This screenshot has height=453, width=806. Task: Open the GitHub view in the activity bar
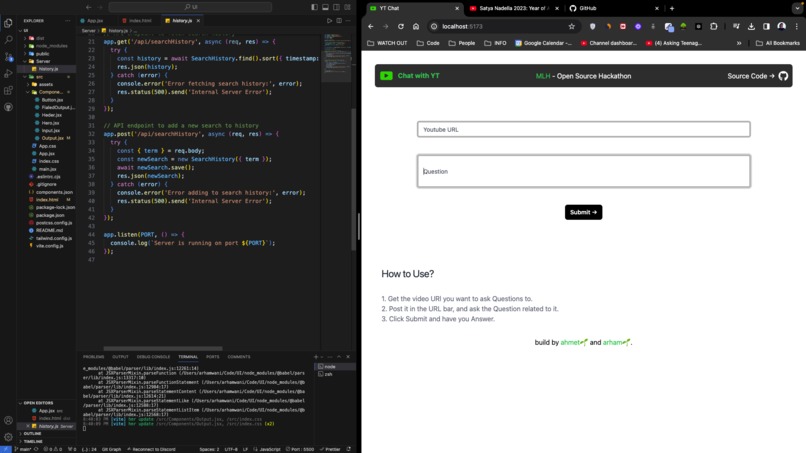click(8, 107)
